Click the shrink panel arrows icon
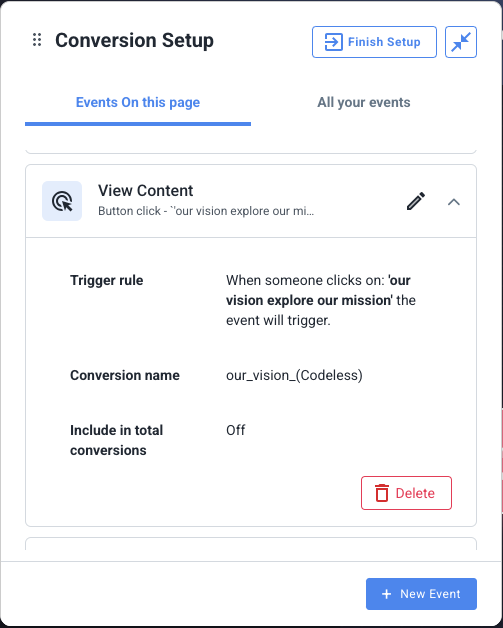Viewport: 503px width, 628px height. [461, 42]
